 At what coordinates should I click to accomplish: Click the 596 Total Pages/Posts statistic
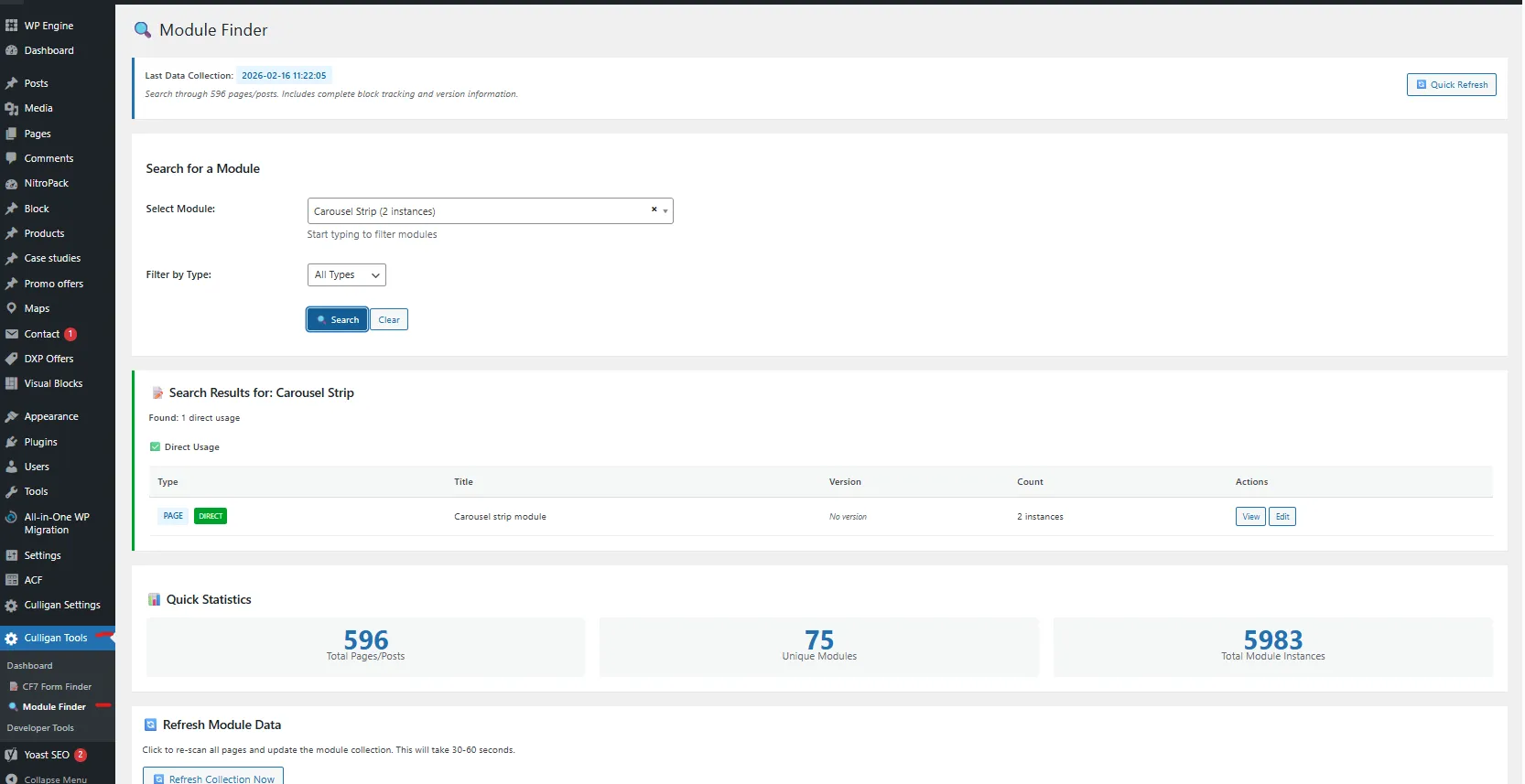pyautogui.click(x=365, y=647)
